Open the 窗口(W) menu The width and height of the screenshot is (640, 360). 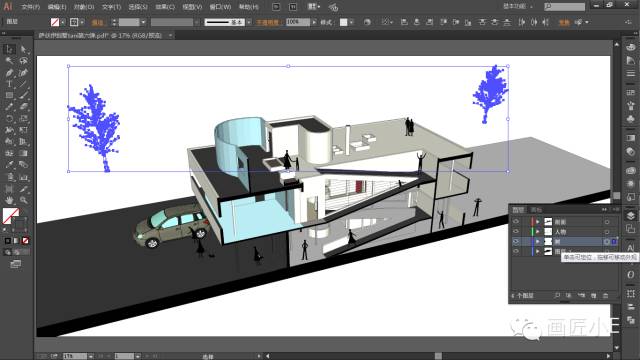point(220,7)
